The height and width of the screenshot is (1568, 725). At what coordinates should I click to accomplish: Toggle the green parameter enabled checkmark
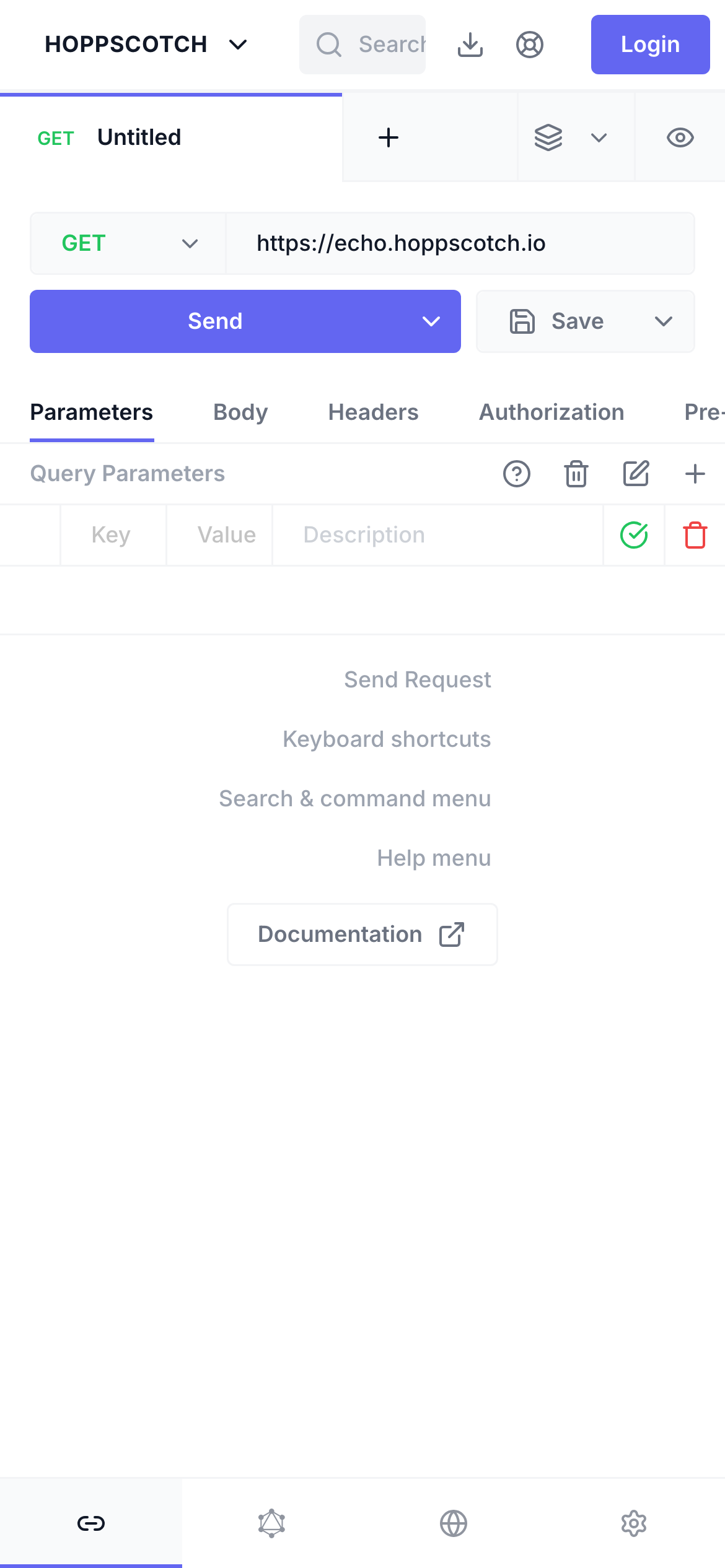click(x=634, y=535)
